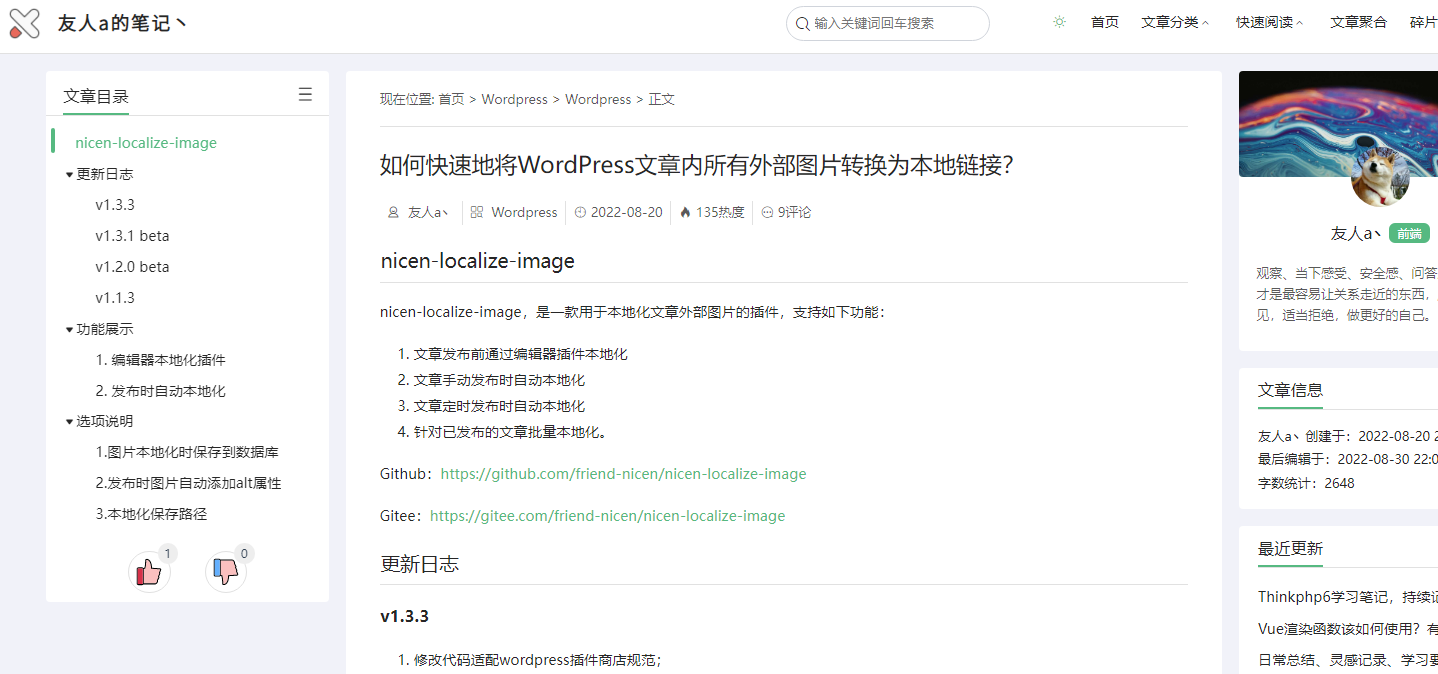The height and width of the screenshot is (674, 1438).
Task: Expand the 快速阅读 navigation dropdown
Action: (x=1265, y=21)
